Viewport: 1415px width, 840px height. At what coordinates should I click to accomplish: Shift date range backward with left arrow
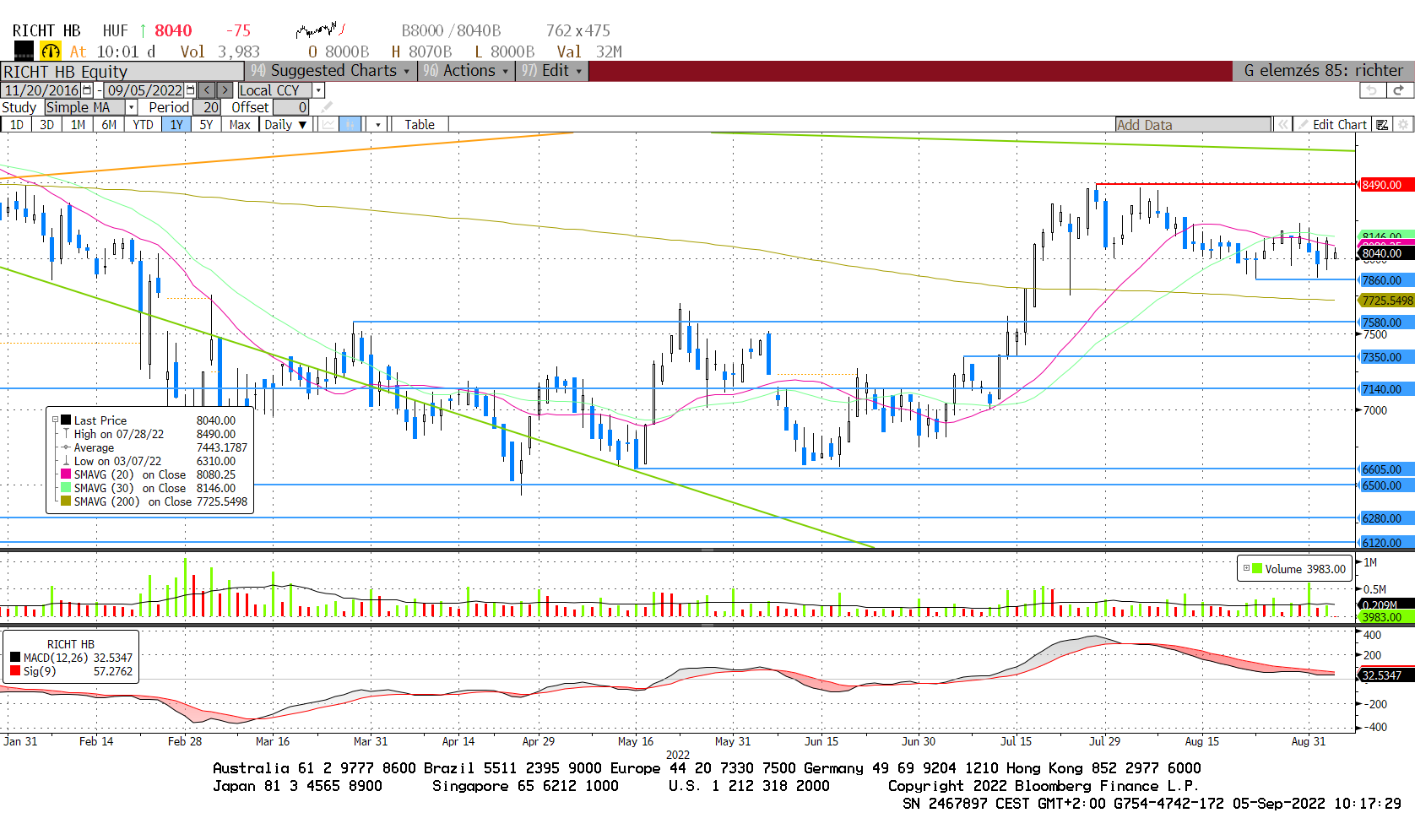207,90
